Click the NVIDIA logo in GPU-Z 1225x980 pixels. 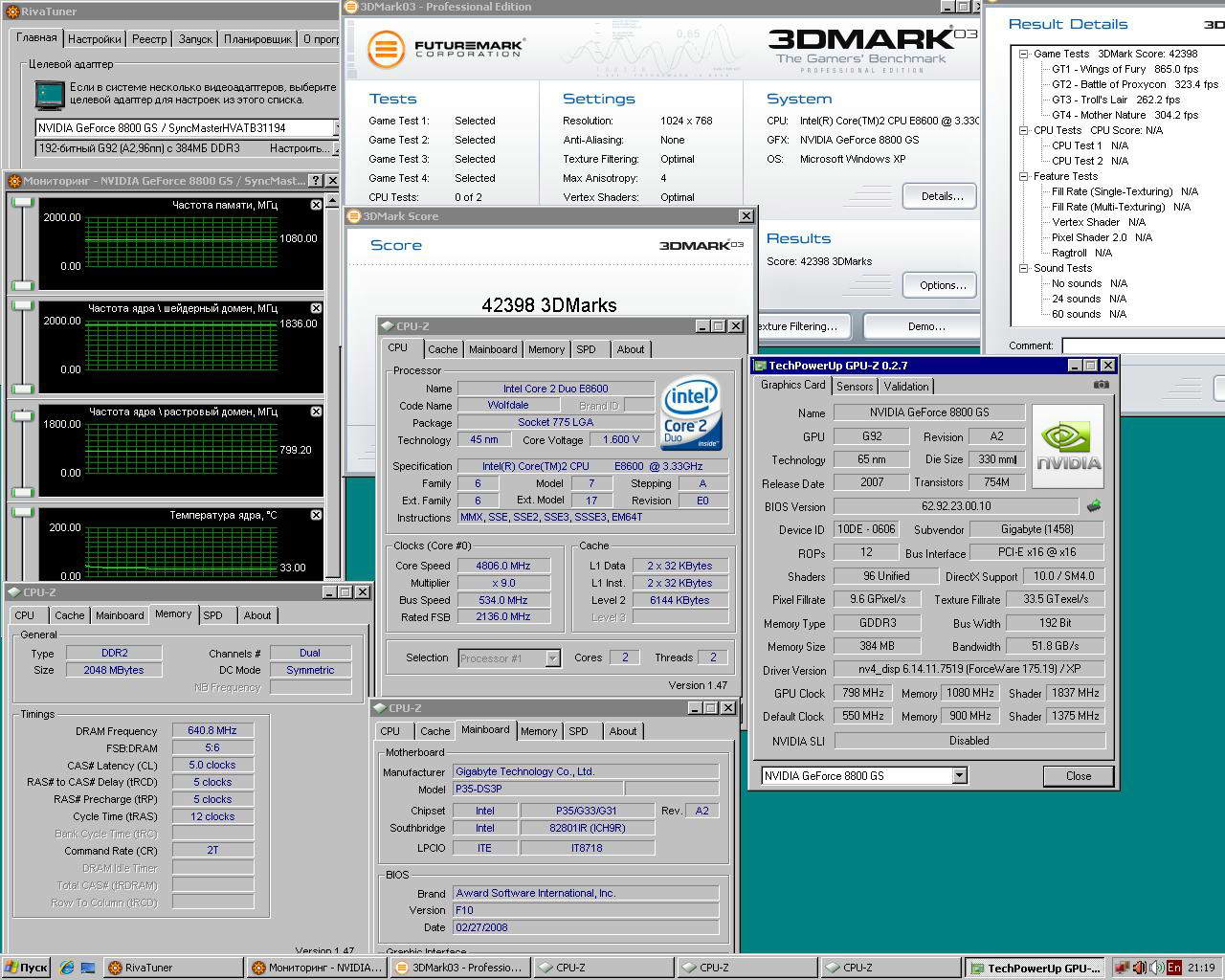pos(1068,446)
